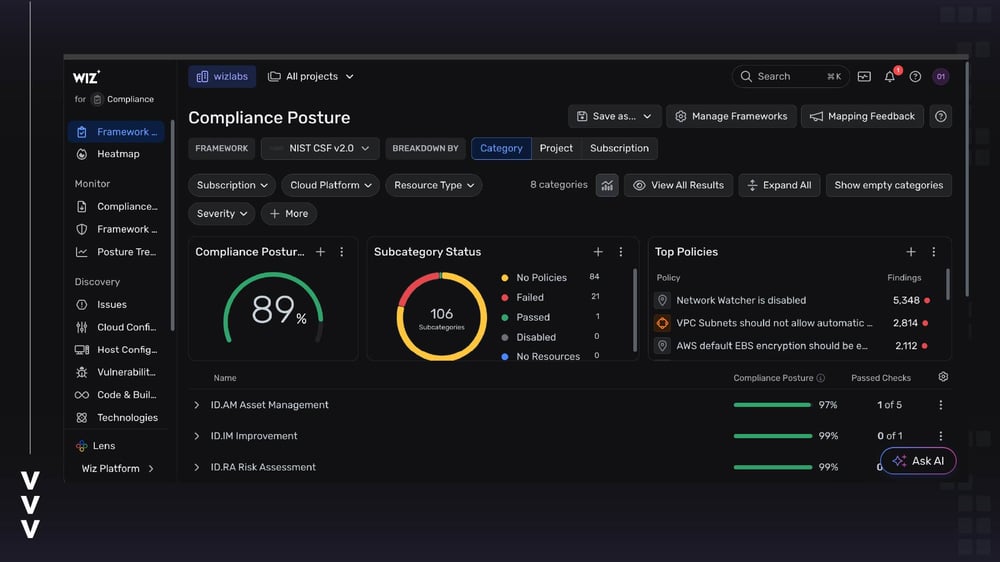The image size is (1000, 562).
Task: Open the NIST CSF v2.0 framework dropdown
Action: (320, 148)
